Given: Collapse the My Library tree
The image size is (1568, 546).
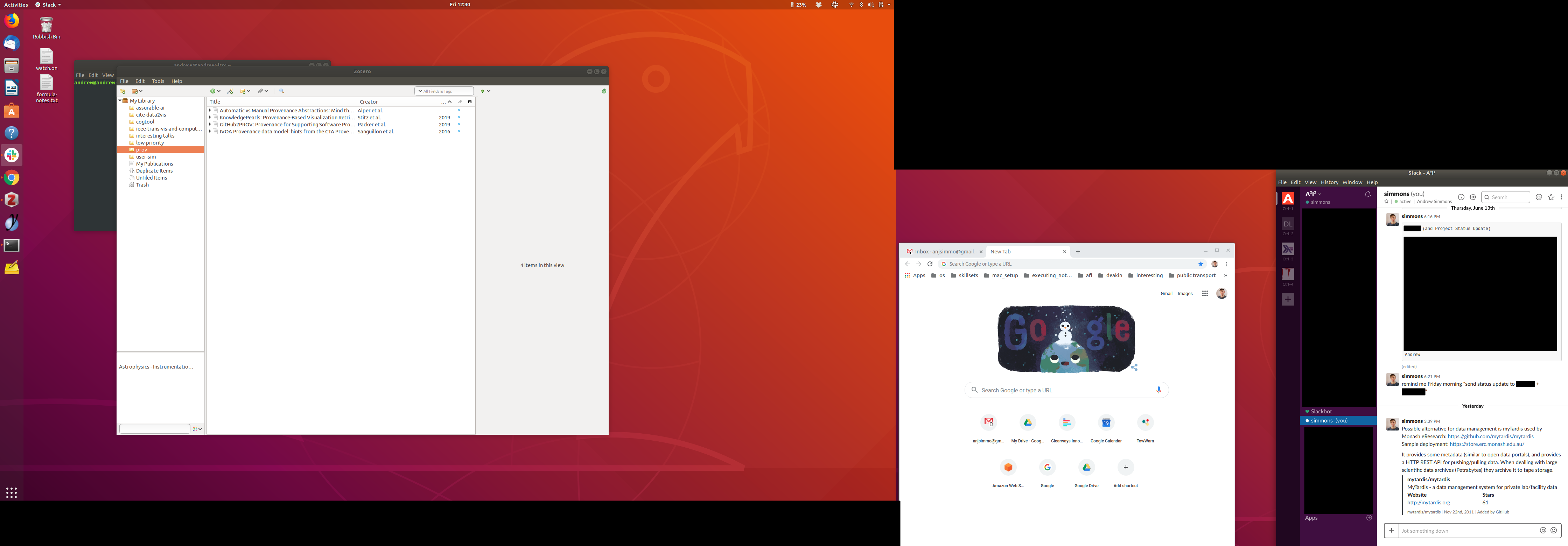Looking at the screenshot, I should (120, 101).
